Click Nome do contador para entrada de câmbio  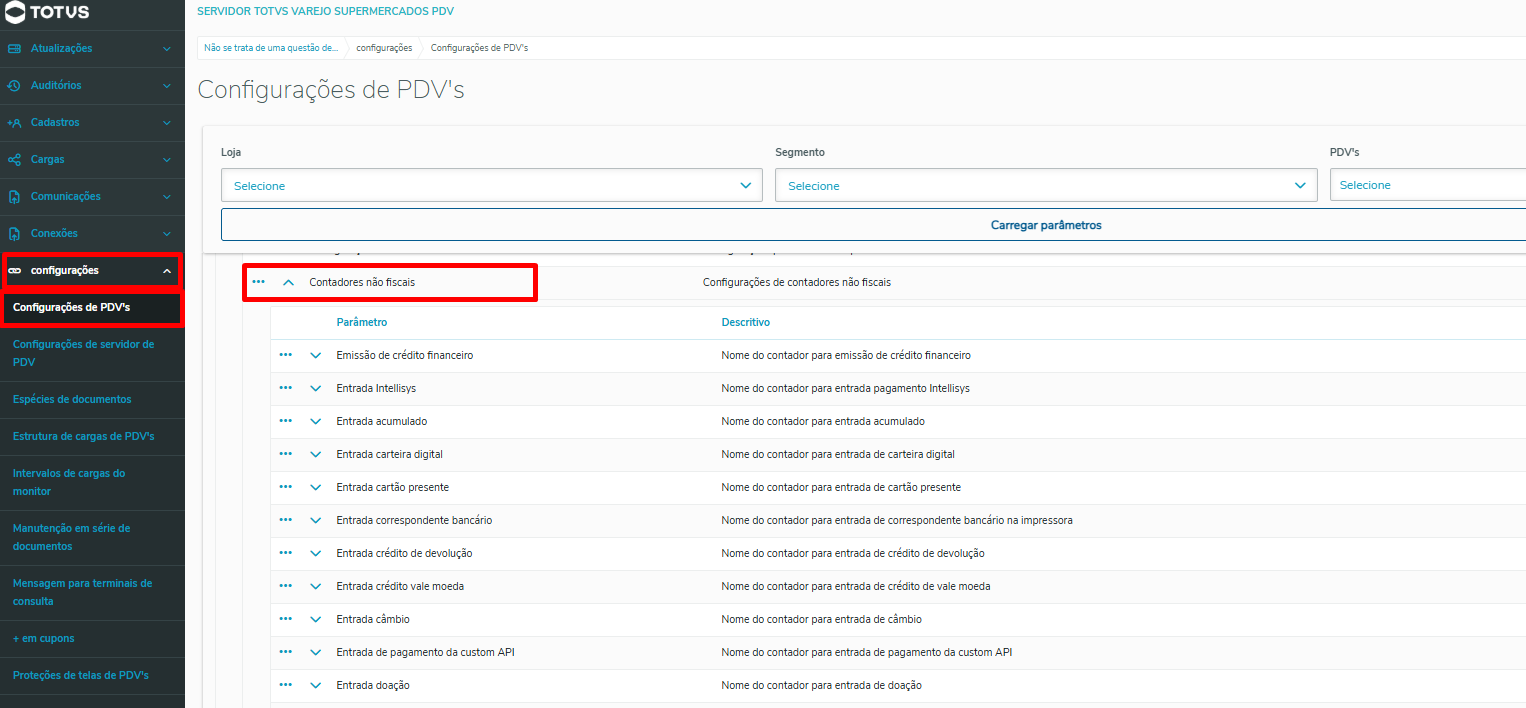pos(822,619)
